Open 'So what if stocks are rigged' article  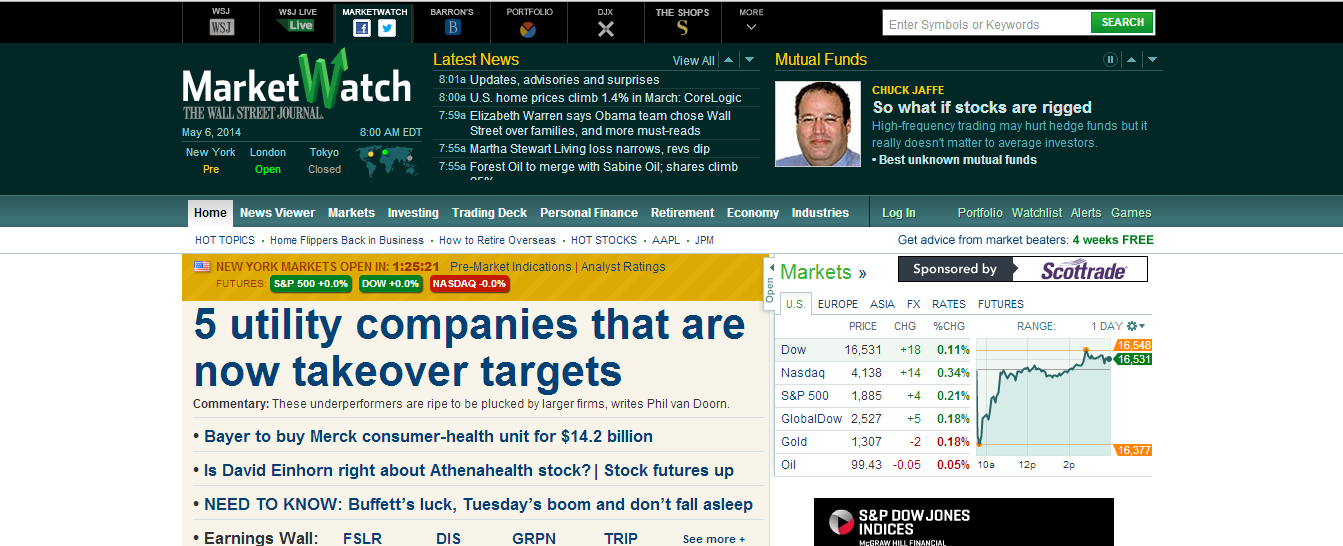pos(982,108)
